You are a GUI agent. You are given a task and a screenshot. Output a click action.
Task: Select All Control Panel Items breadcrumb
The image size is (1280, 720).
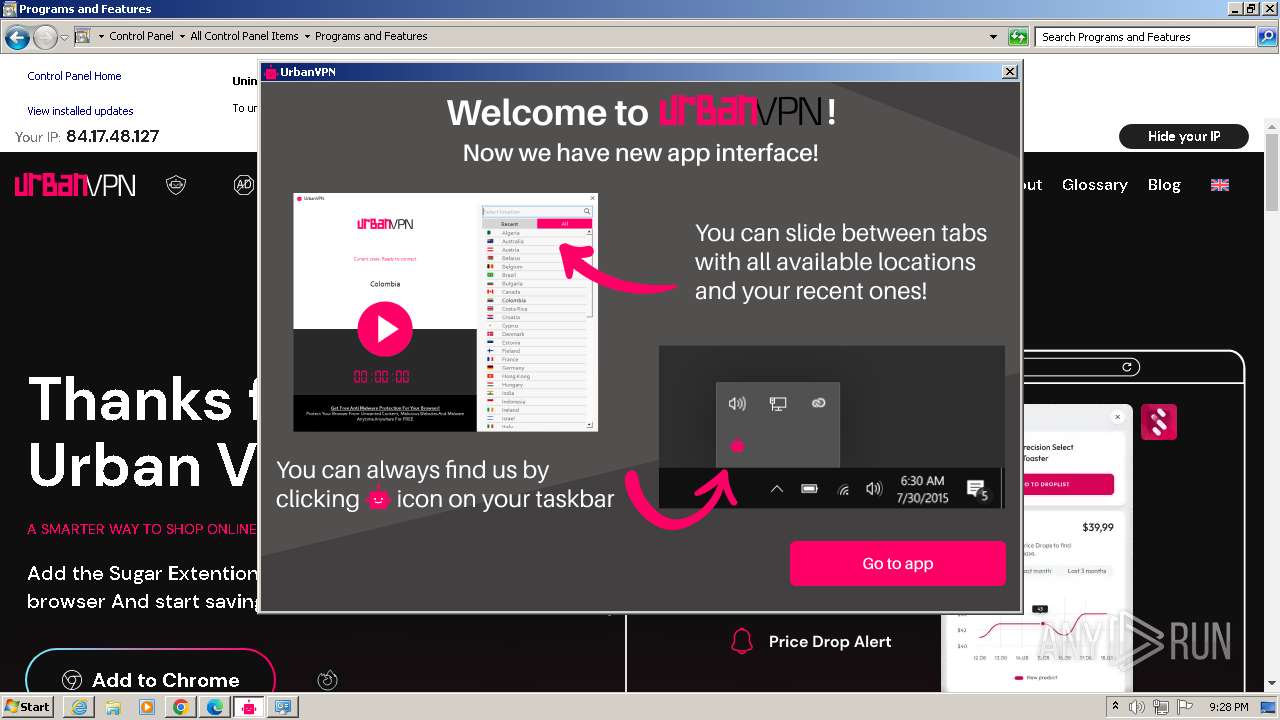pyautogui.click(x=244, y=36)
